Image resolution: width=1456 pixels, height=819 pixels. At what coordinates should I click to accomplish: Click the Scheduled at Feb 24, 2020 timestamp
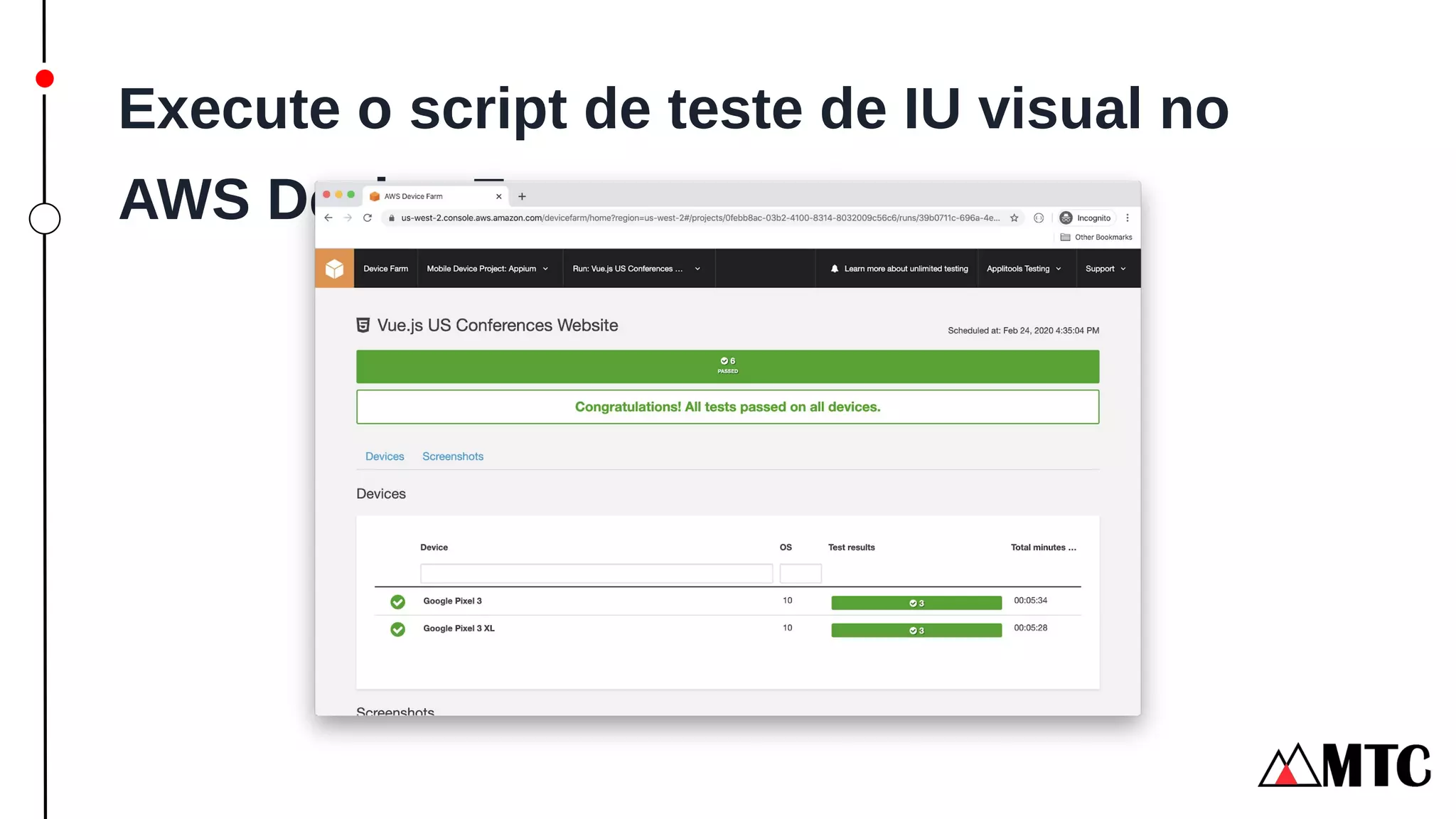(x=1023, y=331)
